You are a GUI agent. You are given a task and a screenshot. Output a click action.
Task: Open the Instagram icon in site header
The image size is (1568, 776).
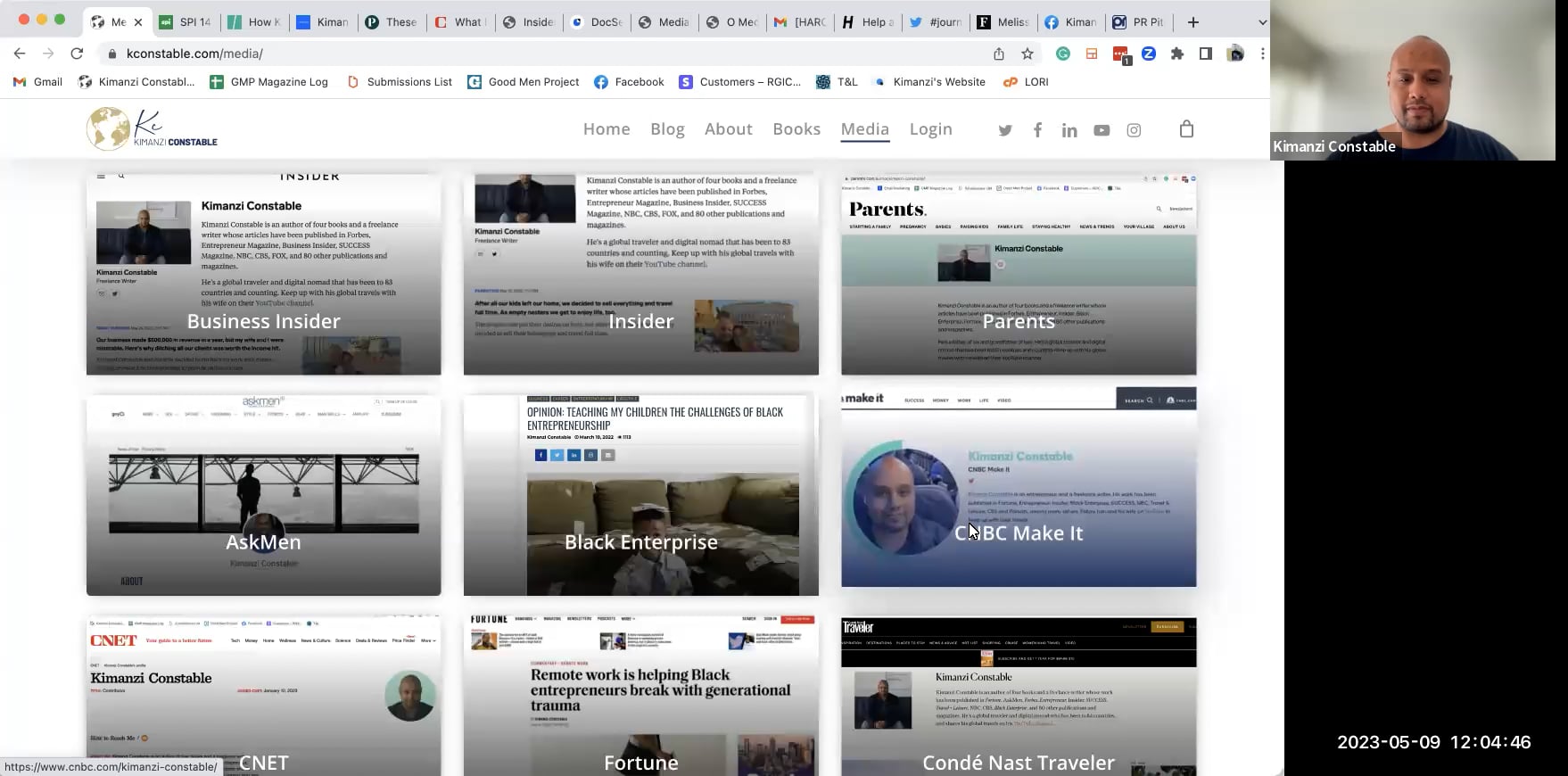point(1134,130)
